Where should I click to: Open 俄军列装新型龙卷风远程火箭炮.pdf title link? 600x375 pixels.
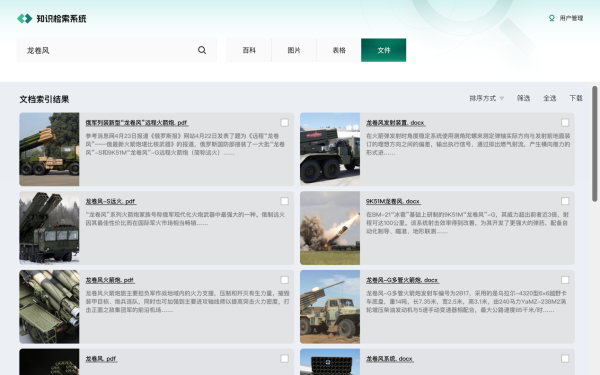pos(137,123)
